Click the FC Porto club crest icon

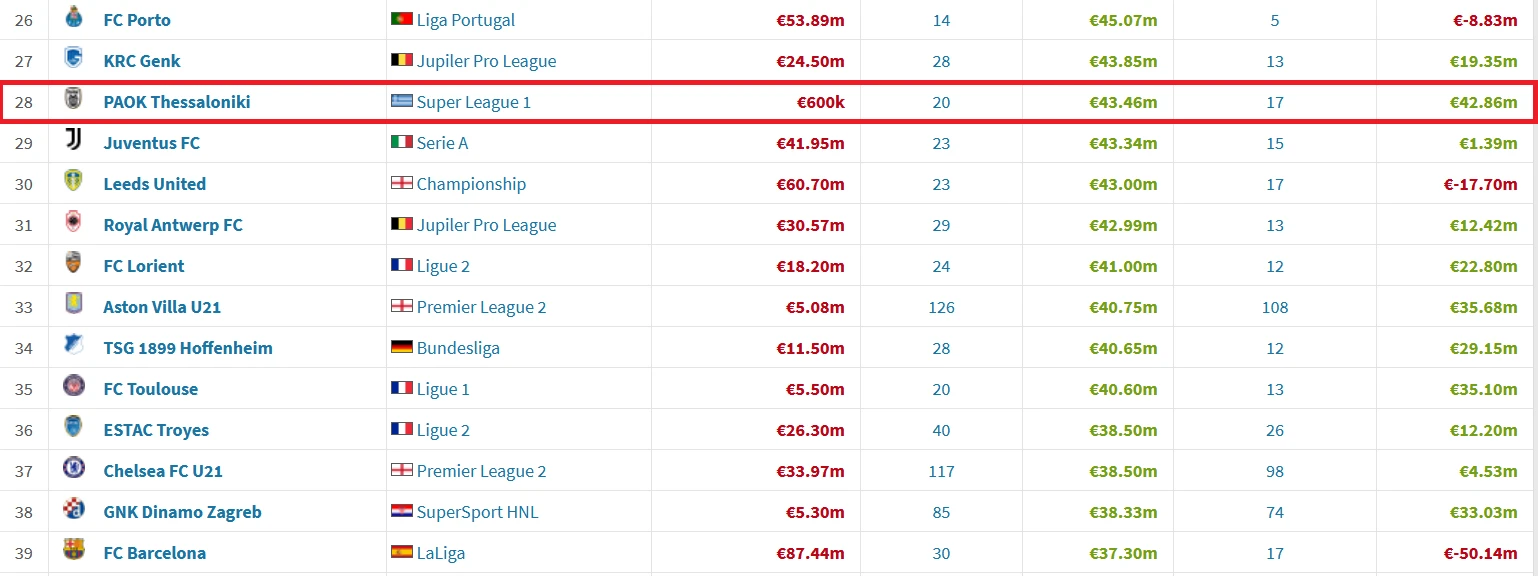73,18
